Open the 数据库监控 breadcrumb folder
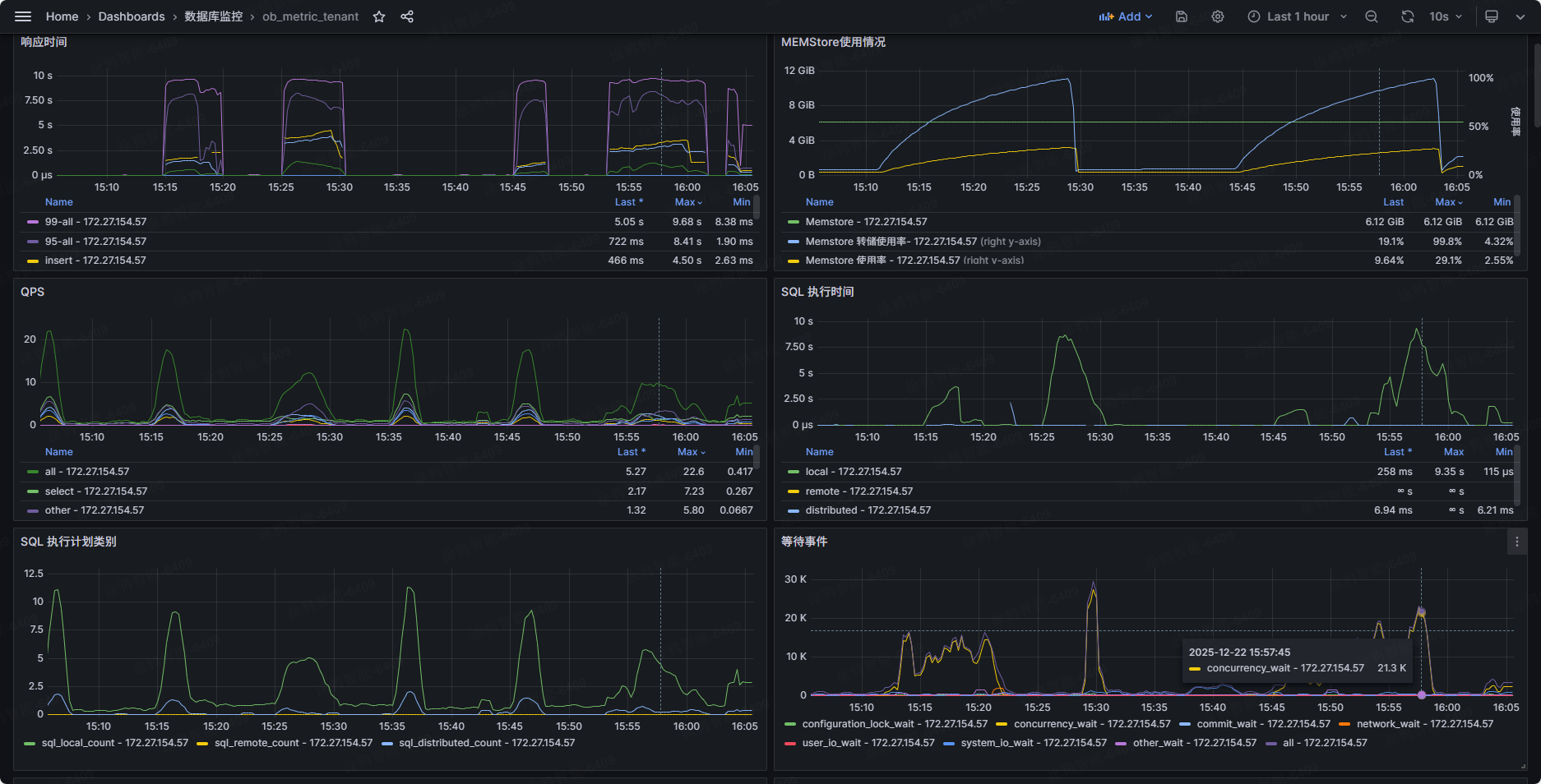 [x=213, y=16]
